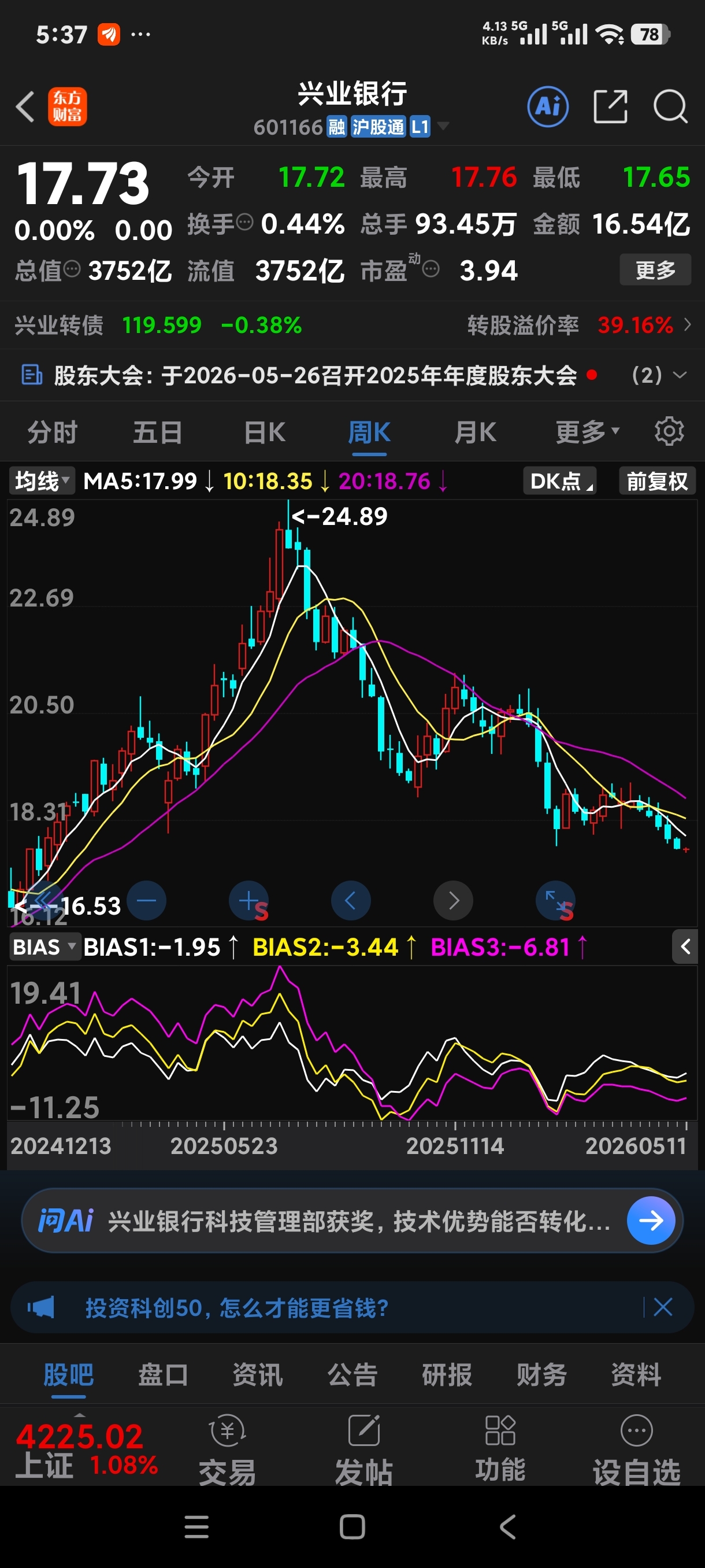
Task: Tap the 更多 quote details button
Action: click(655, 269)
